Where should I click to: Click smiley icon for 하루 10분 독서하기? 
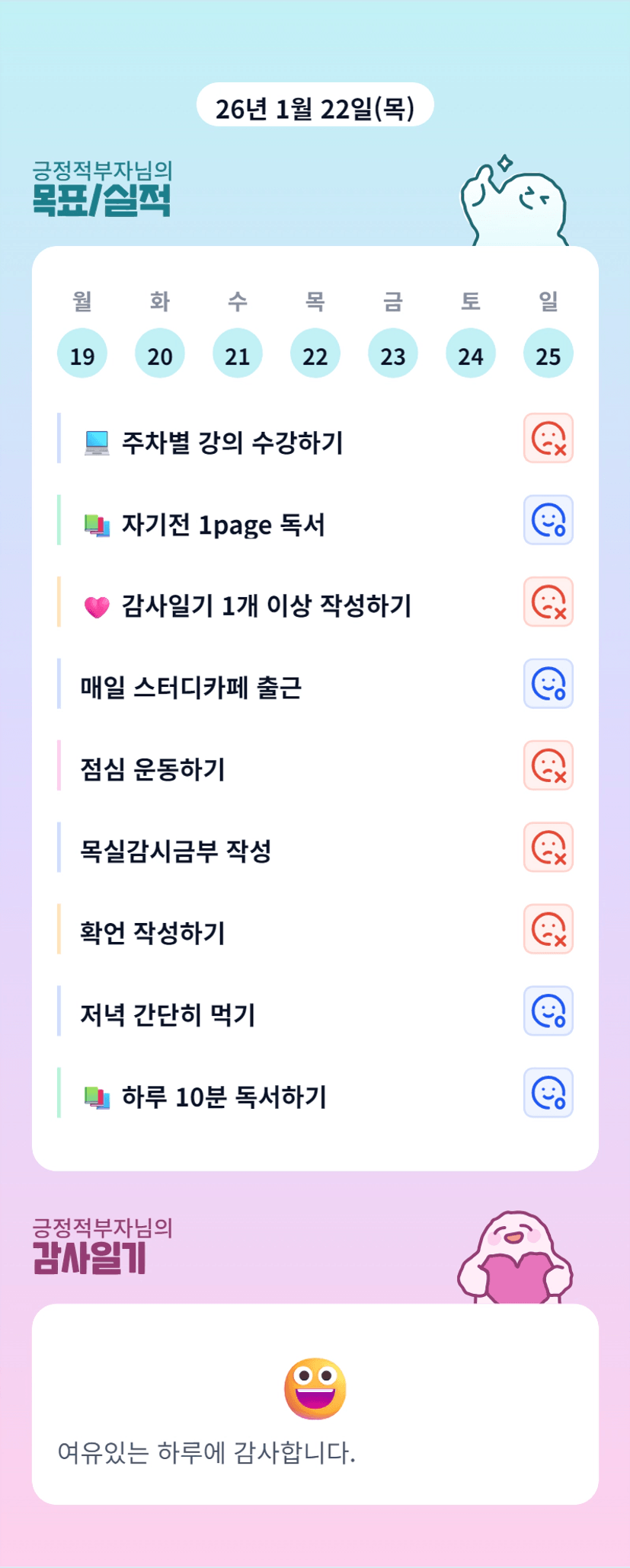548,1093
